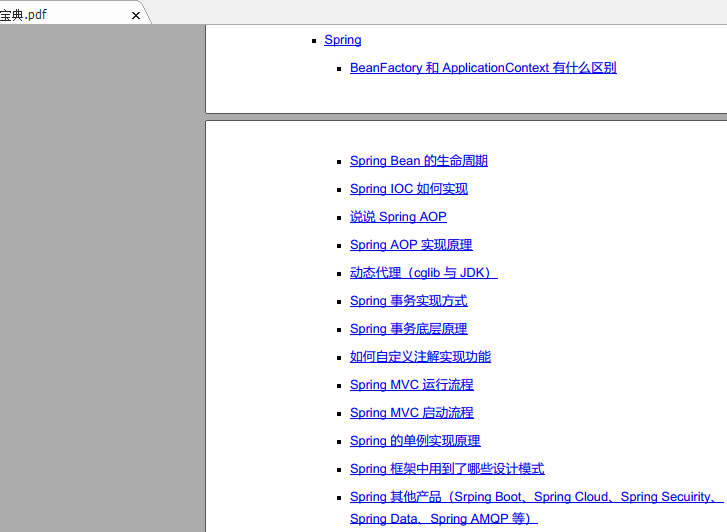727x532 pixels.
Task: Go to Spring MVC 运行流程
Action: [412, 385]
